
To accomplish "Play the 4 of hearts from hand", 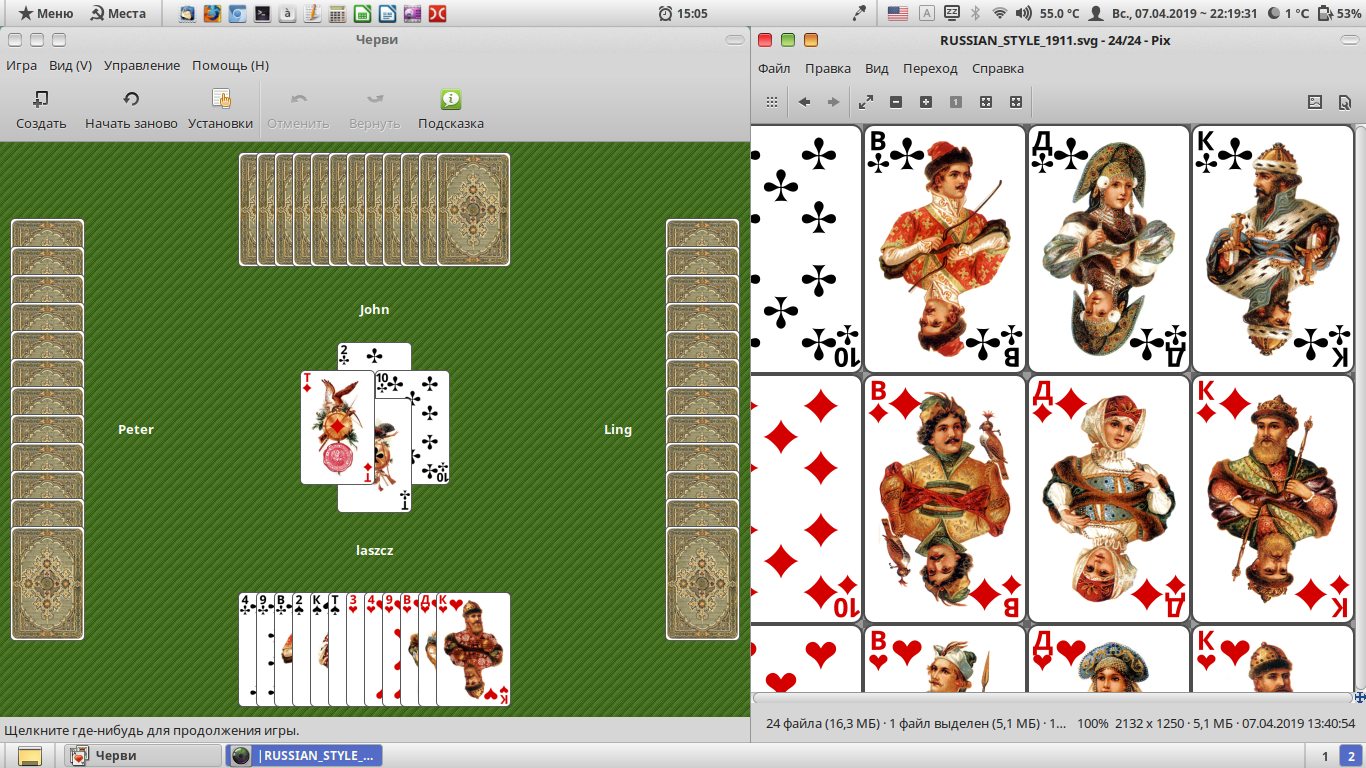I will 373,649.
